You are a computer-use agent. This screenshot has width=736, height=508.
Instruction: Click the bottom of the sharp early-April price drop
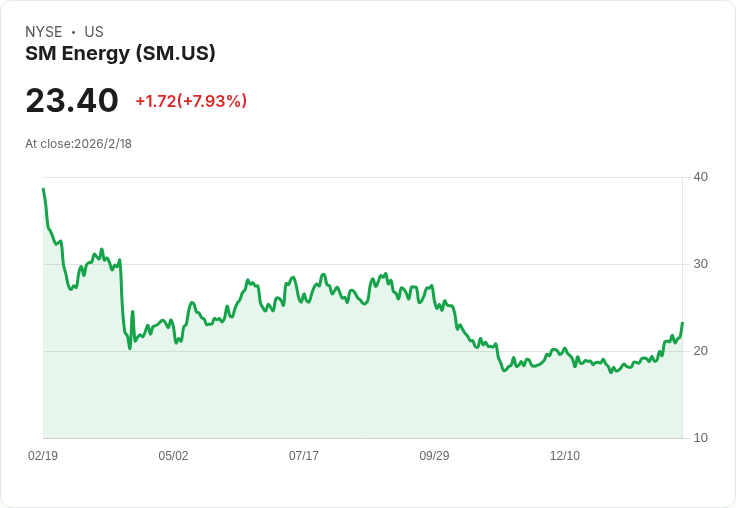pos(129,347)
